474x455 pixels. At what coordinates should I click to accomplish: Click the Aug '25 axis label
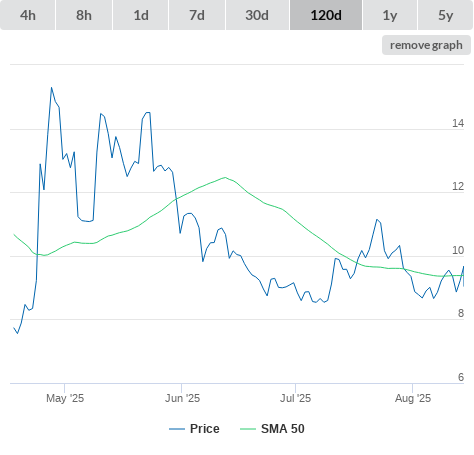pyautogui.click(x=413, y=398)
